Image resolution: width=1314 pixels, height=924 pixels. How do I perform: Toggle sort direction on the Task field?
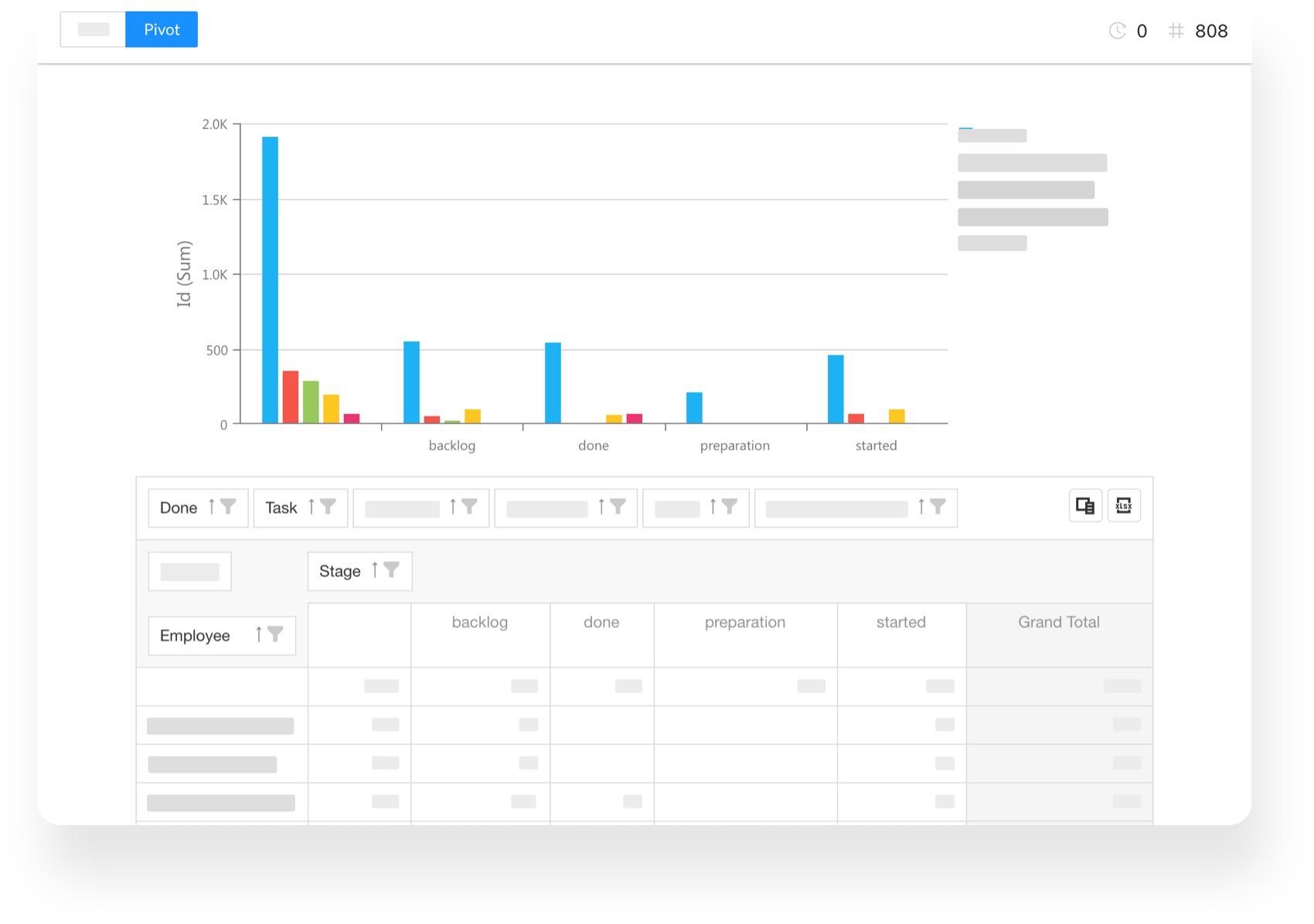coord(312,507)
